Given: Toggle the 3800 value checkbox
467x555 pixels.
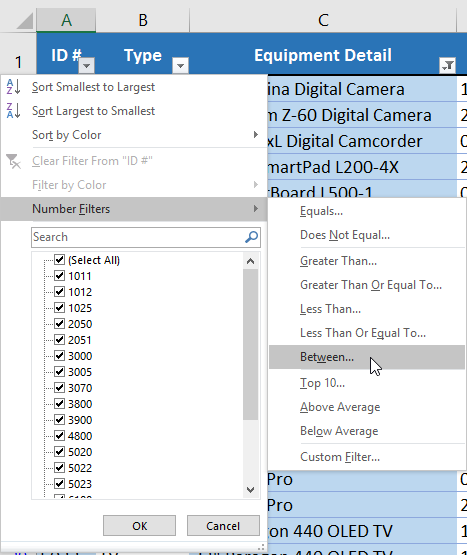Looking at the screenshot, I should [x=59, y=404].
